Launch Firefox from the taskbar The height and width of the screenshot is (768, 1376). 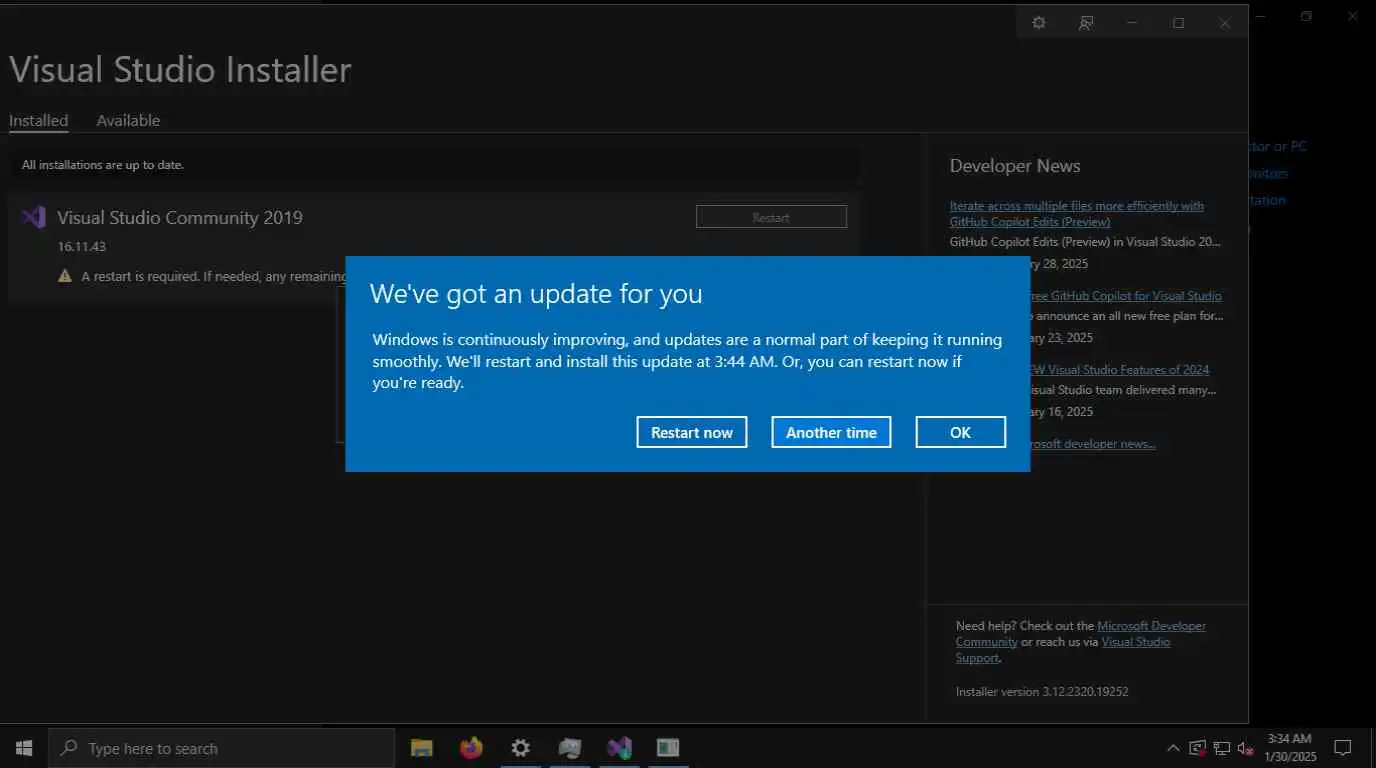471,748
